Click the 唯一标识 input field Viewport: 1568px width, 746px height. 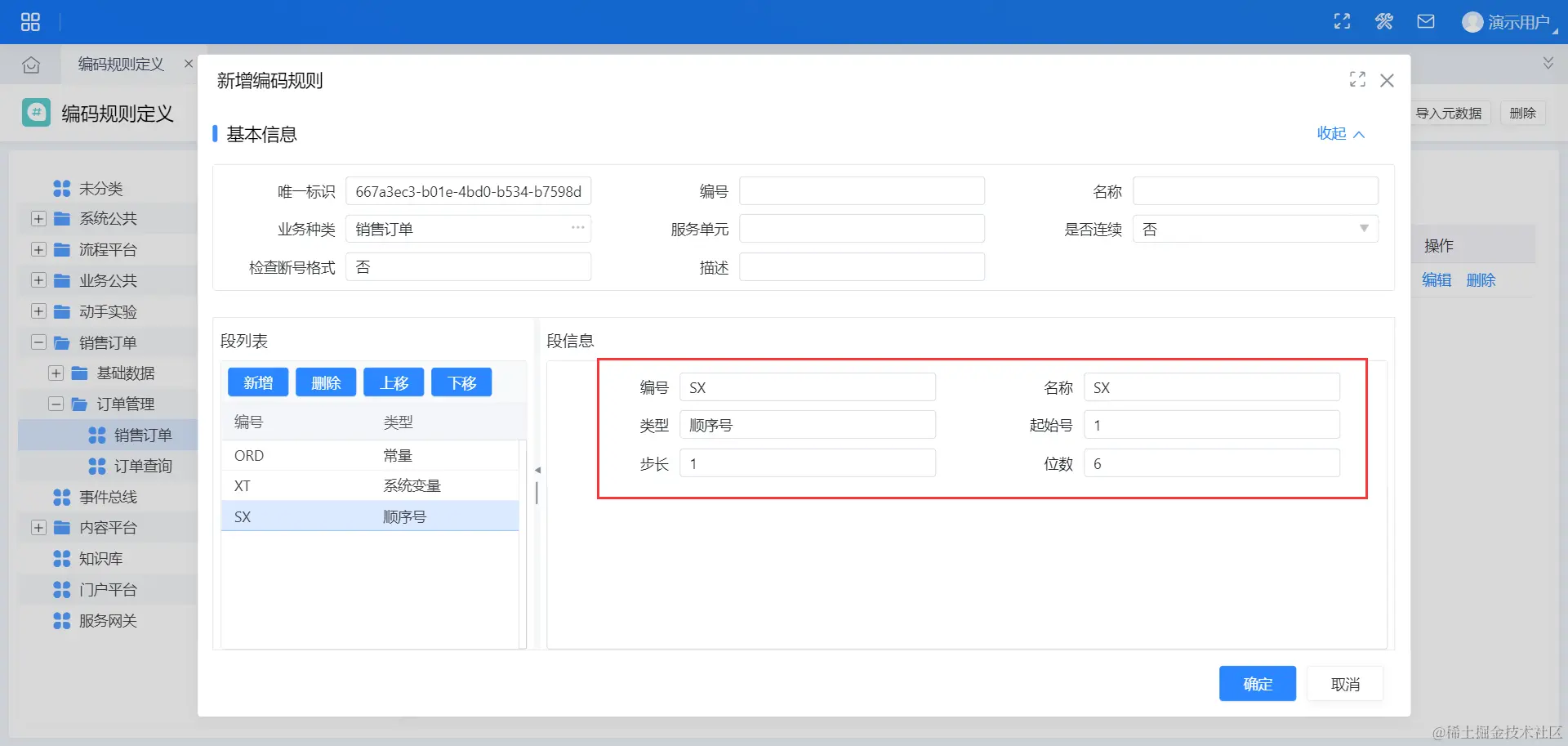[468, 191]
